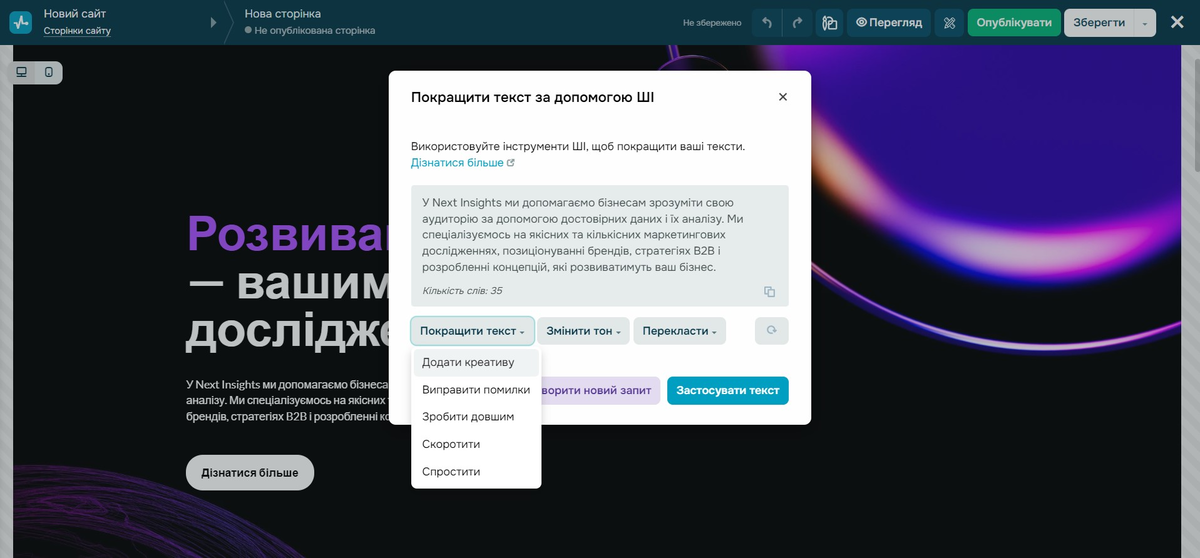Click the Нова сторінка page title
The height and width of the screenshot is (558, 1200).
[x=283, y=14]
